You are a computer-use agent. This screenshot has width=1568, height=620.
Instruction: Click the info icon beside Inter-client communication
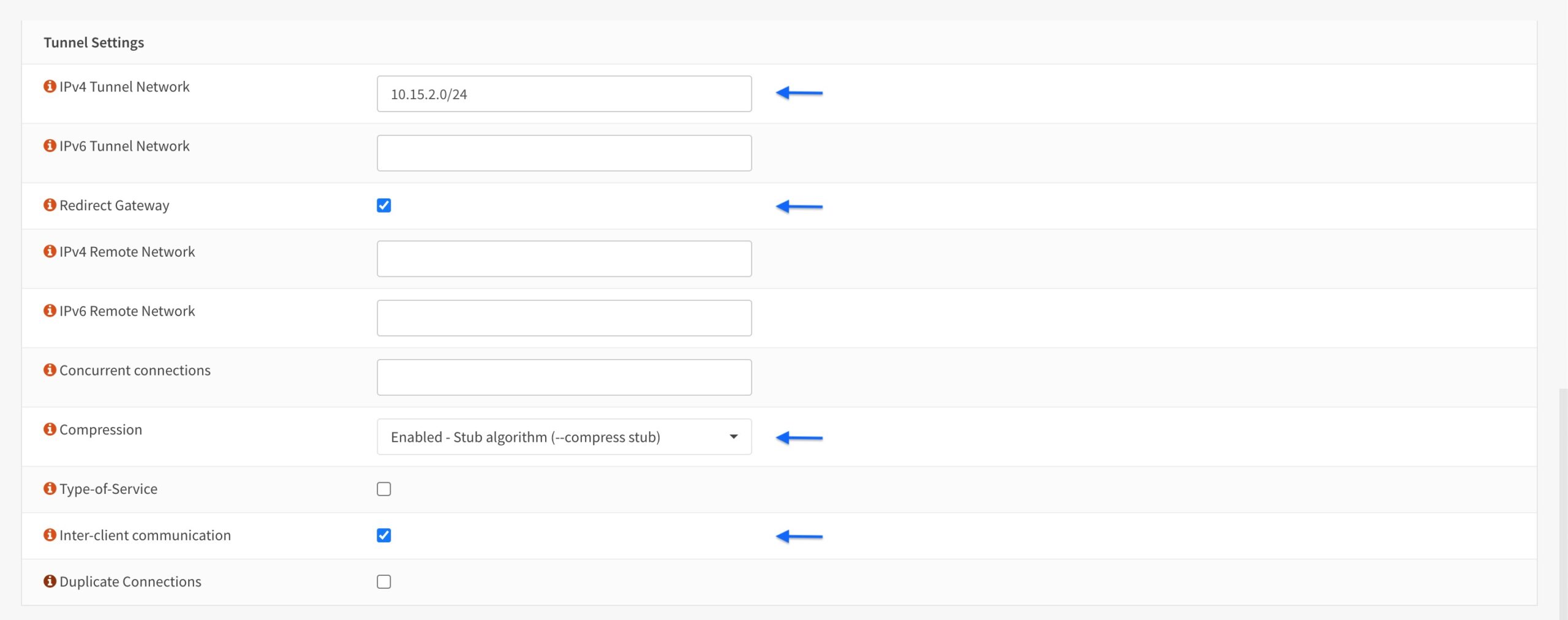tap(50, 535)
